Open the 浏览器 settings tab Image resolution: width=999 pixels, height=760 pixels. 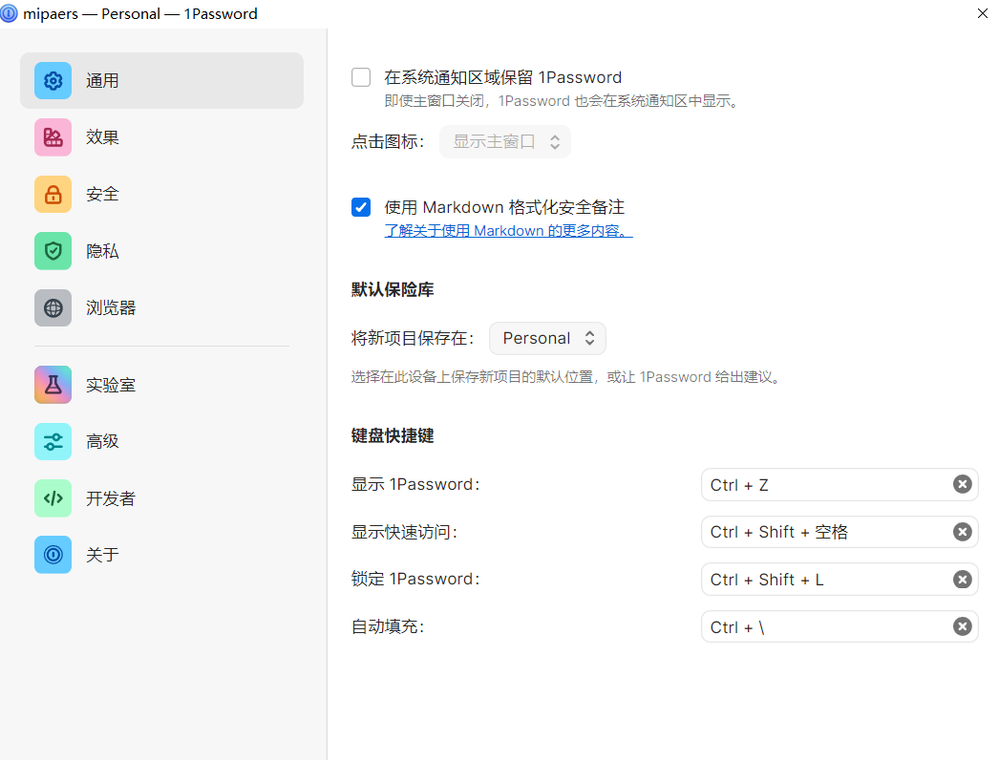coord(162,308)
